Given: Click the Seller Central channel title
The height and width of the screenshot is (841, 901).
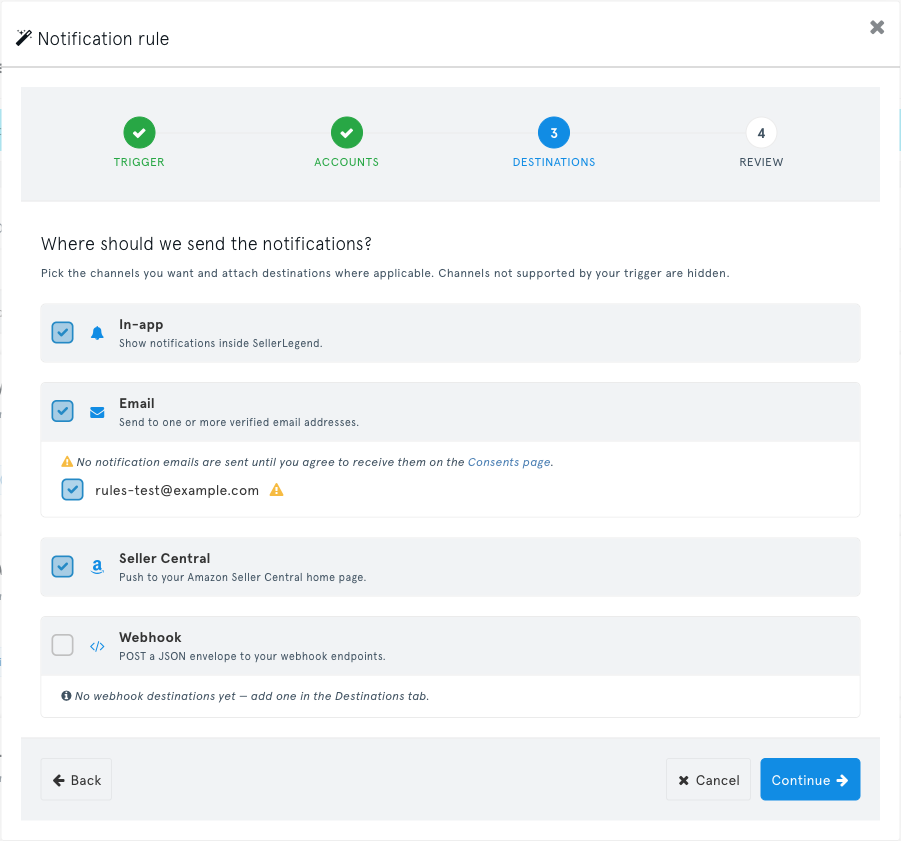Looking at the screenshot, I should [x=165, y=558].
